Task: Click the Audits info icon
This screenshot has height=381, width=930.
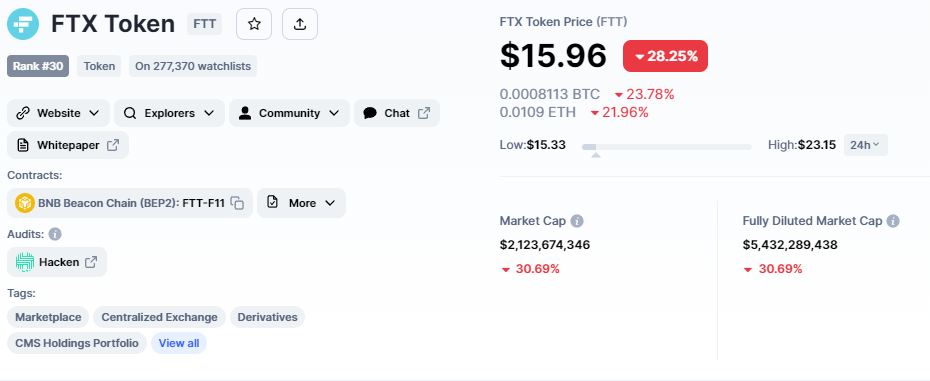Action: tap(55, 234)
